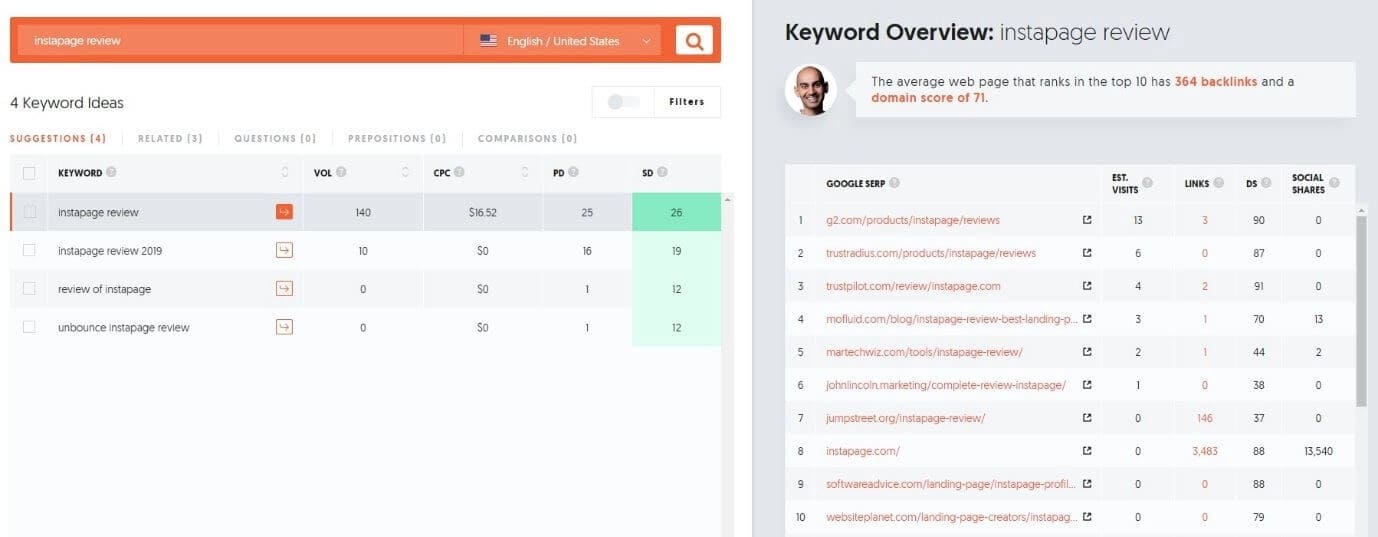Click the arrow icon for review of instapage

[x=284, y=289]
